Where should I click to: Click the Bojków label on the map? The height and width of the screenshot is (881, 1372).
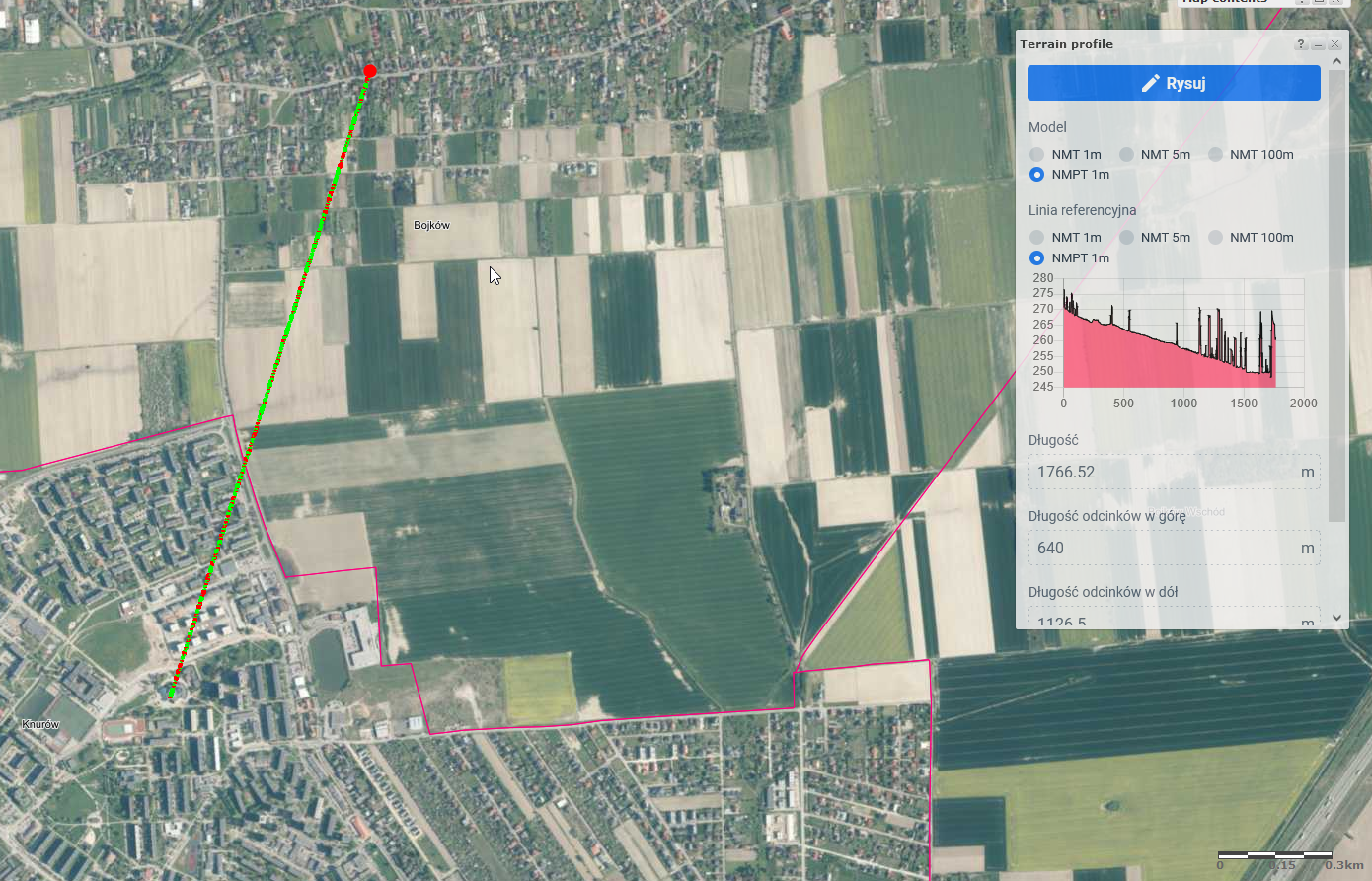point(431,225)
